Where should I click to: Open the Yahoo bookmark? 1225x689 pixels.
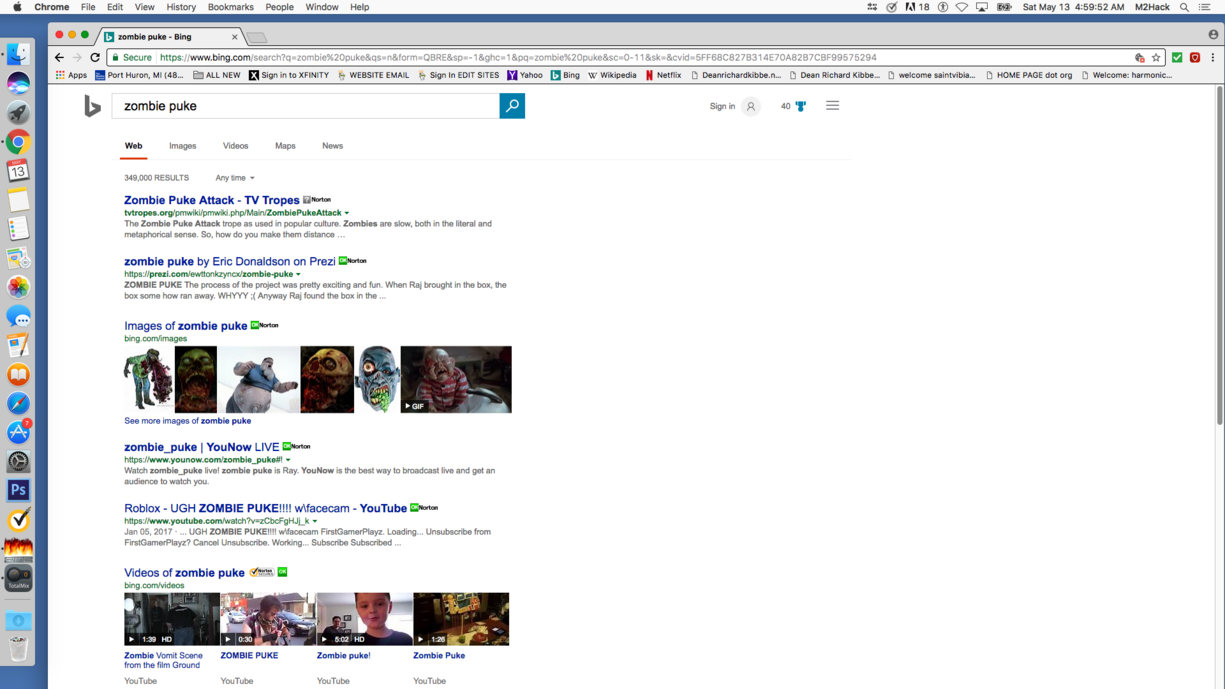point(525,75)
